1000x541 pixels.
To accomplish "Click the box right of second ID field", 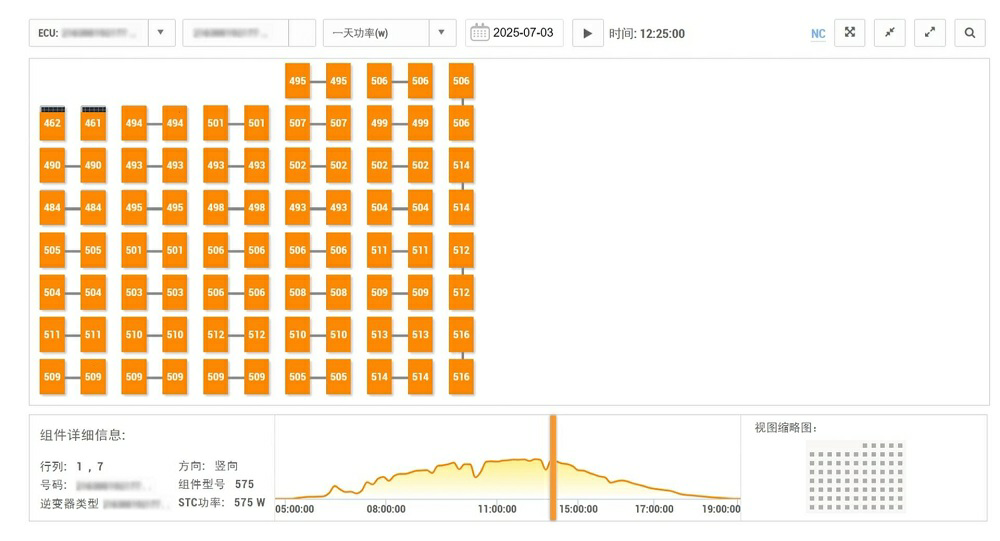I will click(x=301, y=33).
